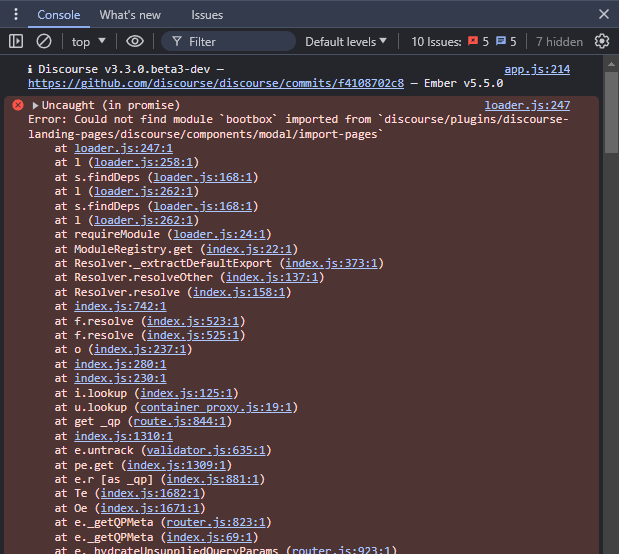Open validator.js:635:1 e.untrack link
The width and height of the screenshot is (619, 554).
[206, 450]
